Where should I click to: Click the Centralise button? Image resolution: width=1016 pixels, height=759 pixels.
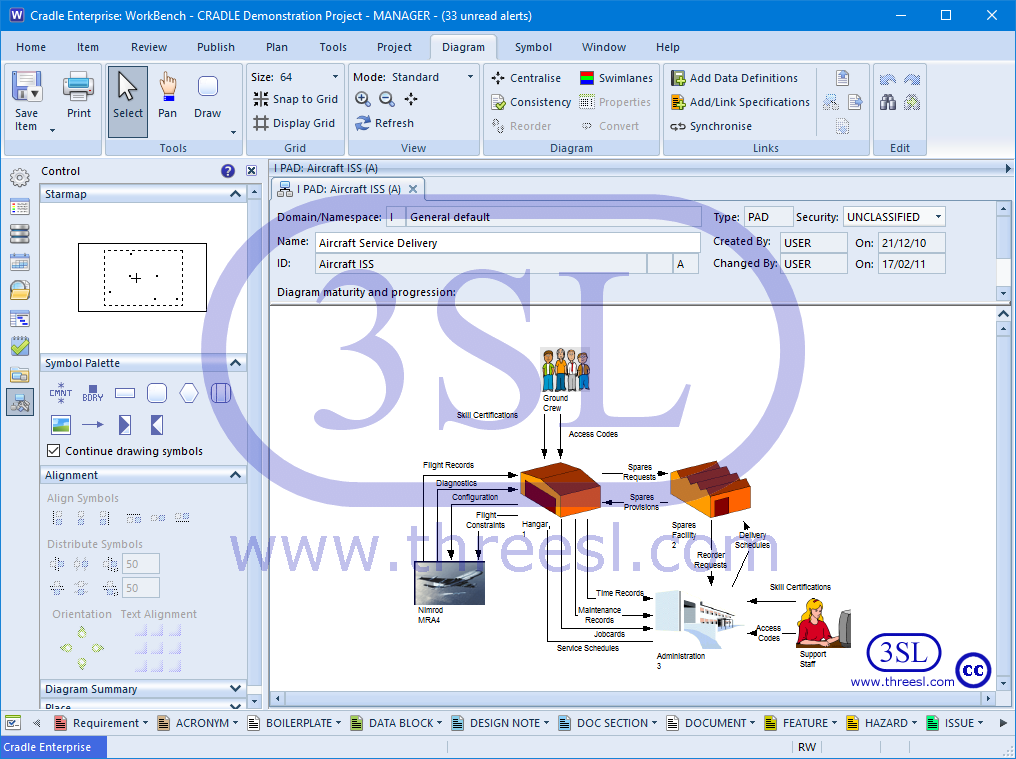pos(526,78)
